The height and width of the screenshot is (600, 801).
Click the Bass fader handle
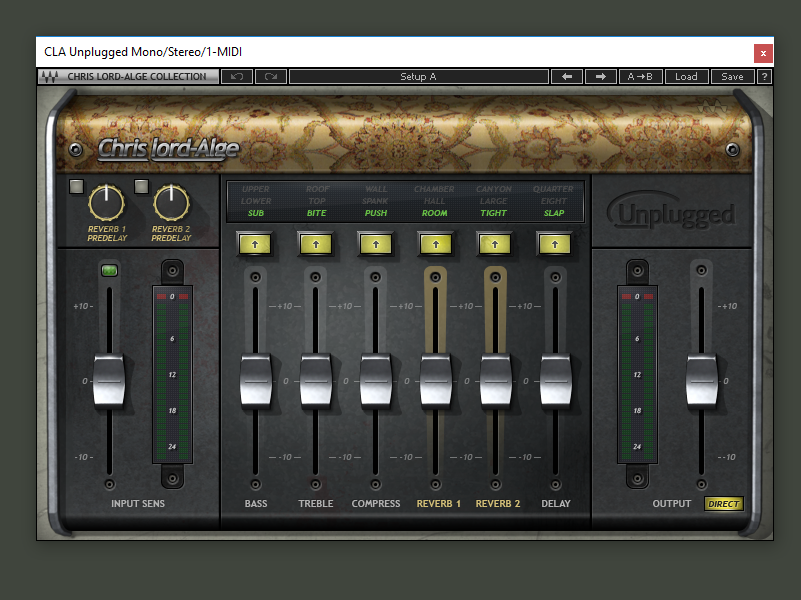click(x=256, y=381)
